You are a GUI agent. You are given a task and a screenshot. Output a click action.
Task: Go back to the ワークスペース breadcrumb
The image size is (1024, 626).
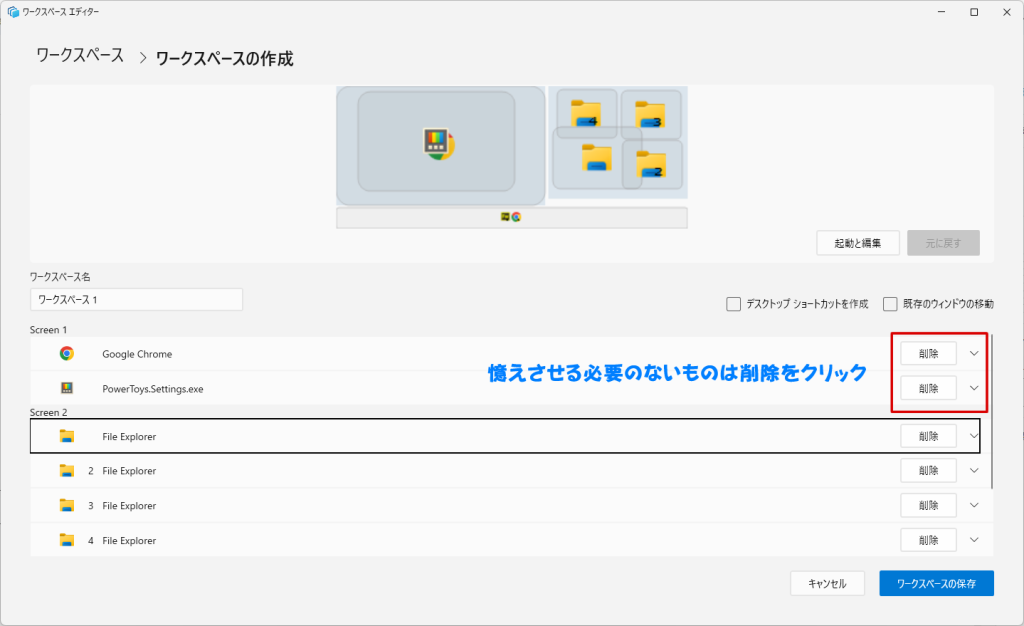(80, 56)
